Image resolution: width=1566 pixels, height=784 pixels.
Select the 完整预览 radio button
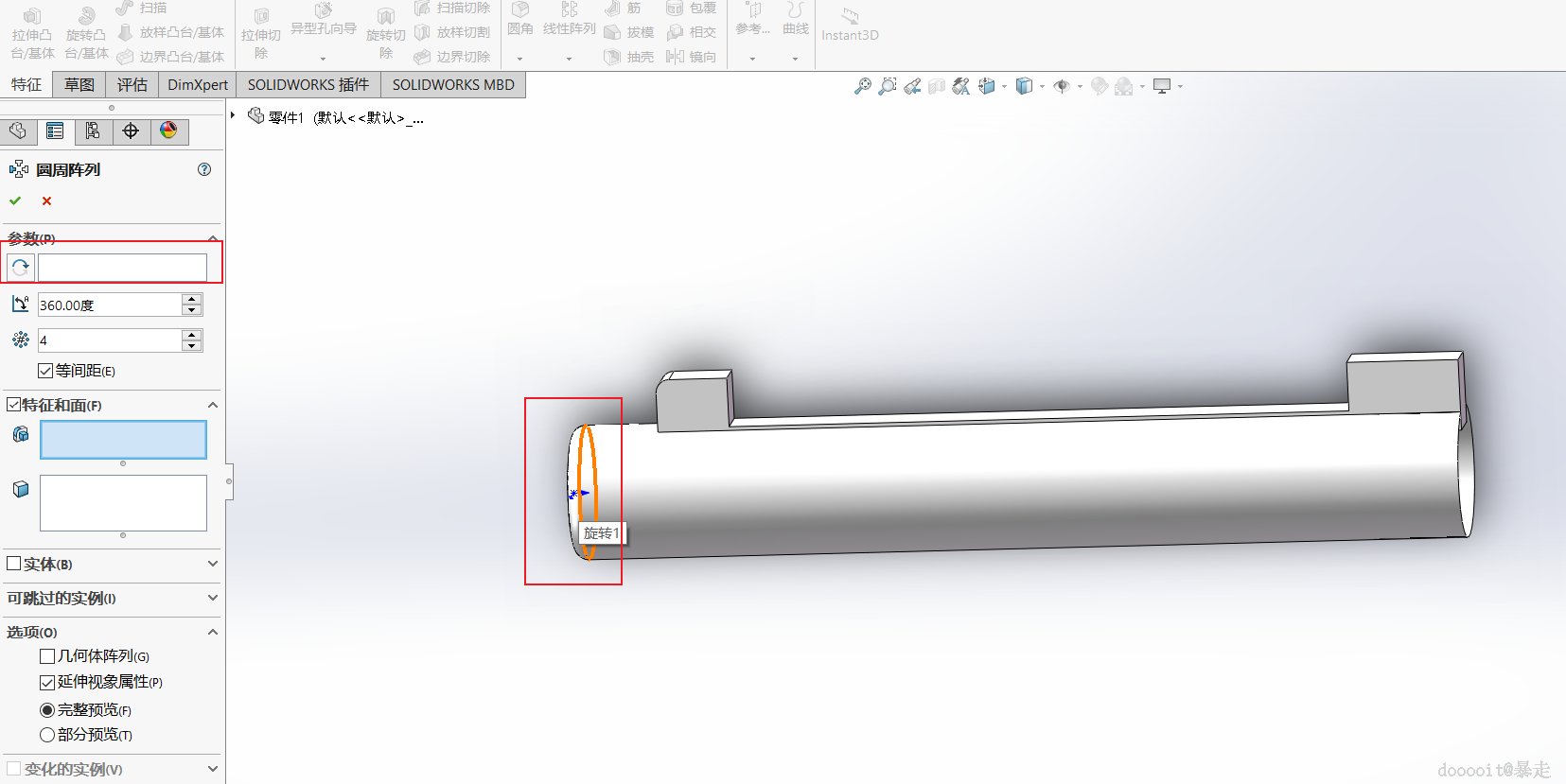pyautogui.click(x=47, y=709)
